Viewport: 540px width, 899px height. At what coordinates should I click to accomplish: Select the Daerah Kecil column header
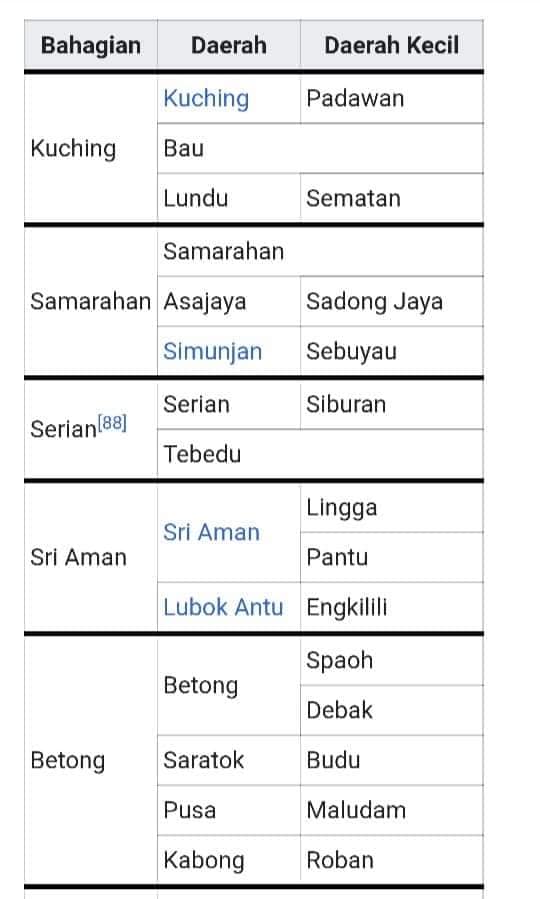[392, 45]
